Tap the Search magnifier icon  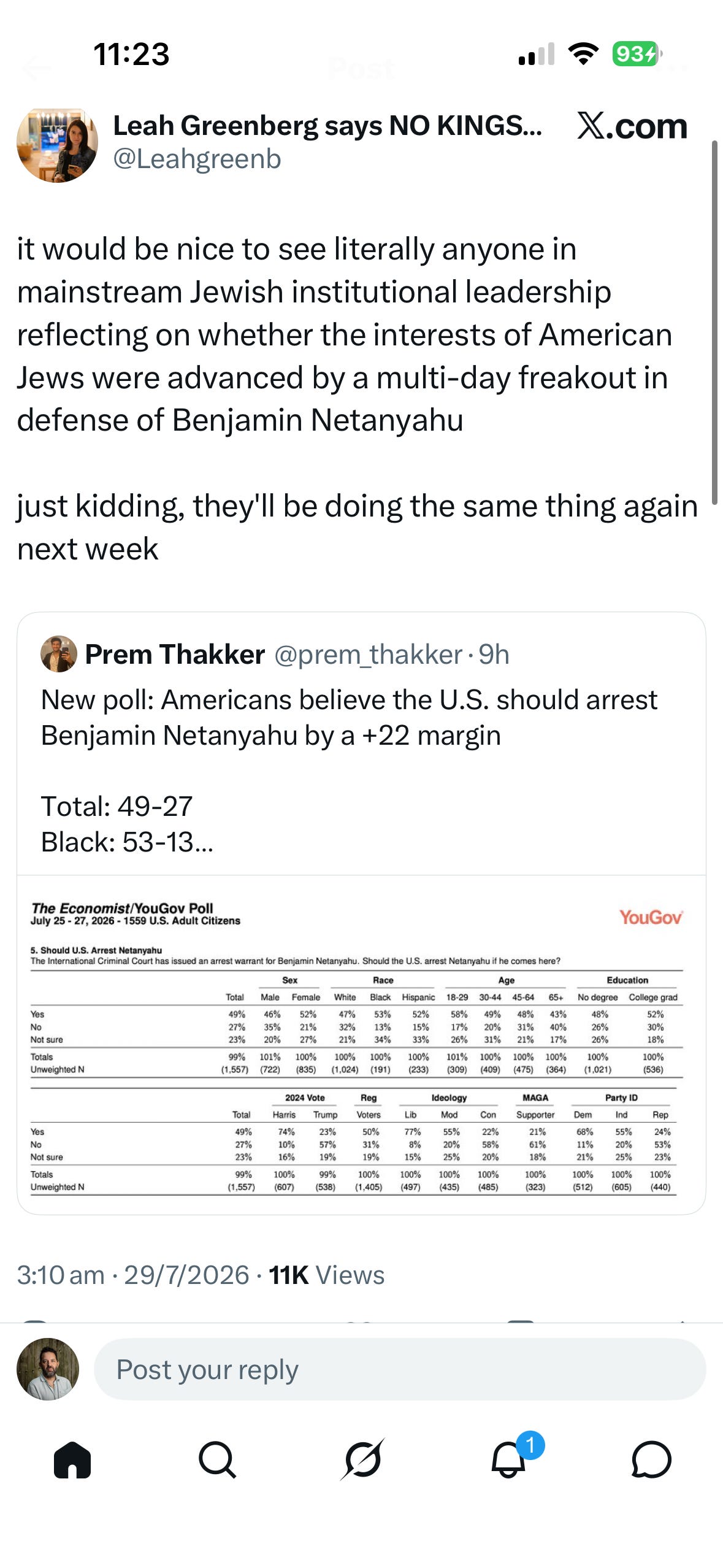click(217, 1459)
